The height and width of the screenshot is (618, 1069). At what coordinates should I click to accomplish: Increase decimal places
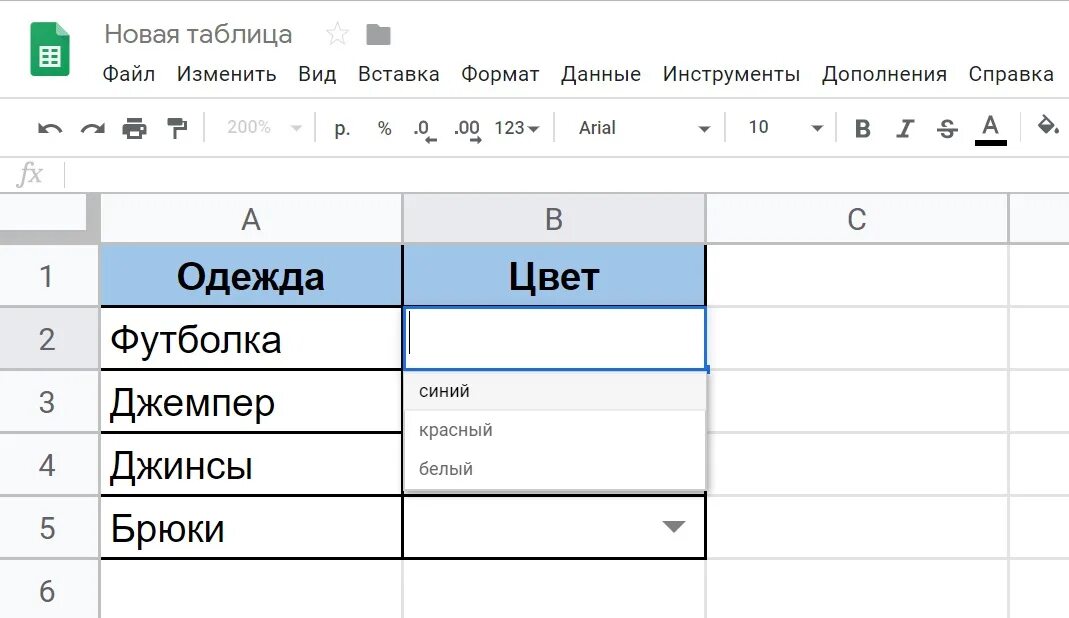[x=467, y=129]
